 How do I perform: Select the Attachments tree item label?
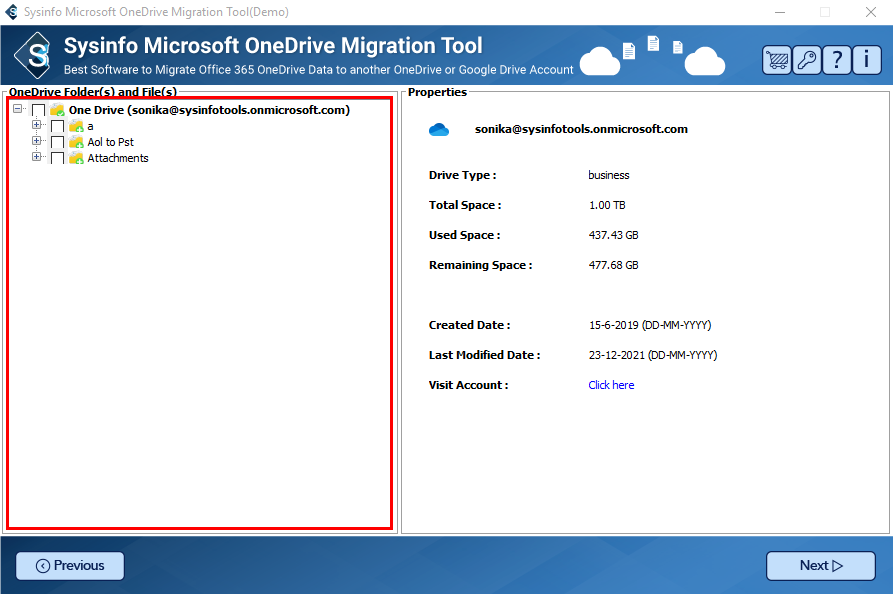tap(118, 158)
